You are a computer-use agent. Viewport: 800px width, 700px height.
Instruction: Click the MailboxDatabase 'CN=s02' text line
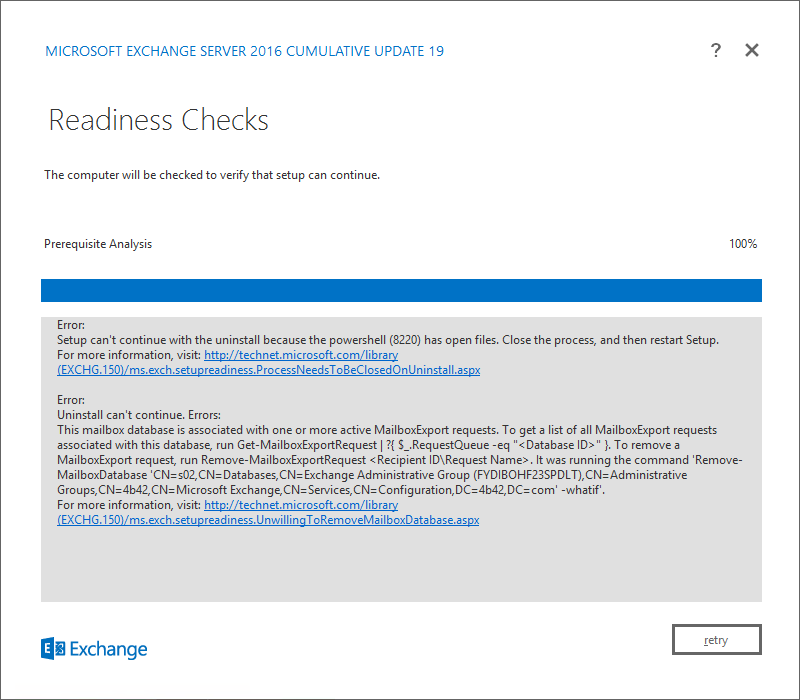click(372, 475)
